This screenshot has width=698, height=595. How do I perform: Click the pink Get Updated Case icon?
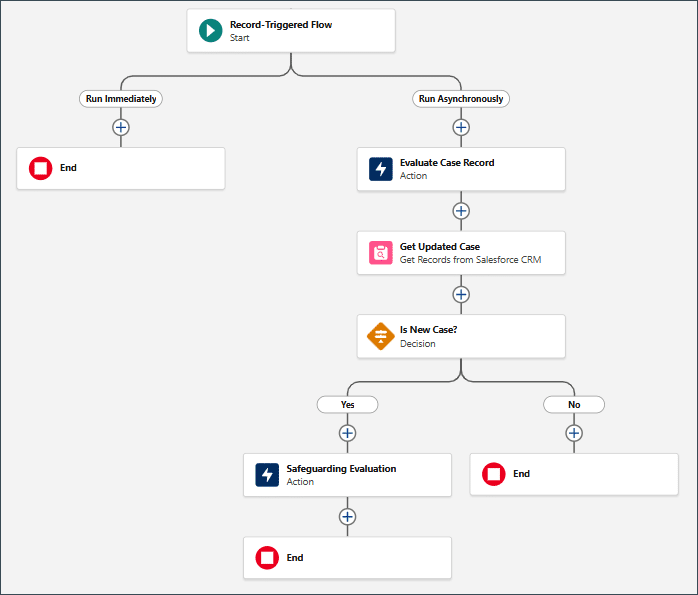(381, 253)
